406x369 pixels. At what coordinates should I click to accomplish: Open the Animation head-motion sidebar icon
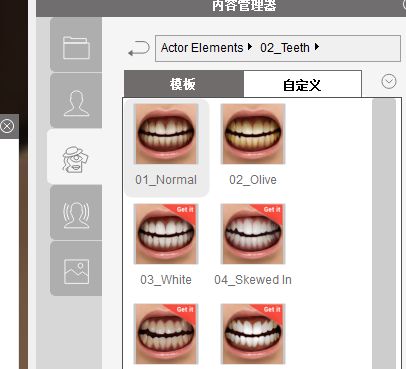click(x=76, y=213)
